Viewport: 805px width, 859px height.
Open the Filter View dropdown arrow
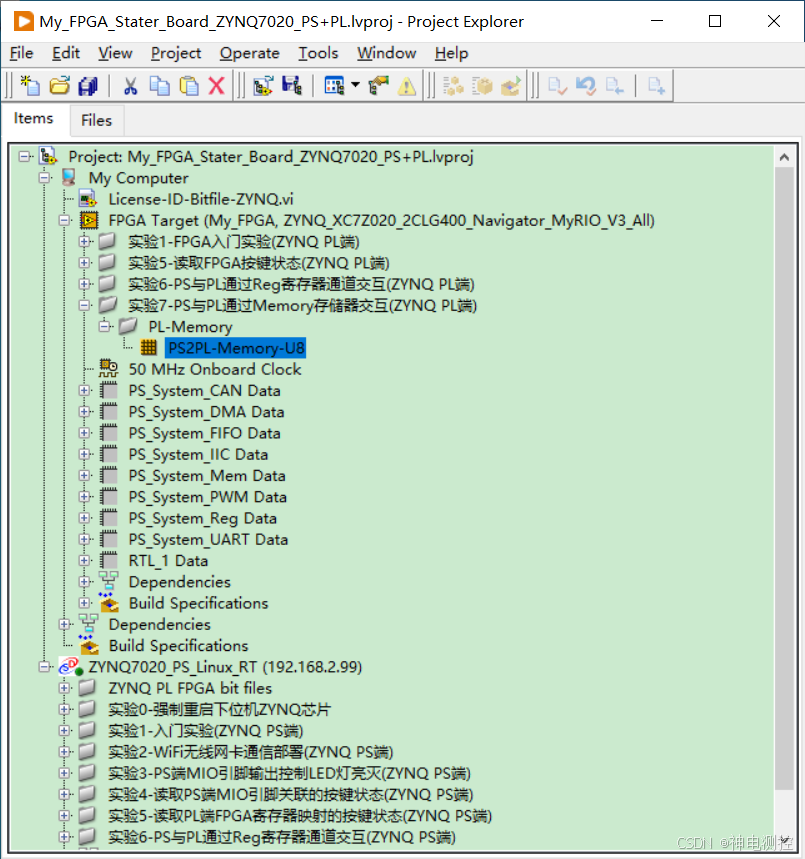click(355, 85)
